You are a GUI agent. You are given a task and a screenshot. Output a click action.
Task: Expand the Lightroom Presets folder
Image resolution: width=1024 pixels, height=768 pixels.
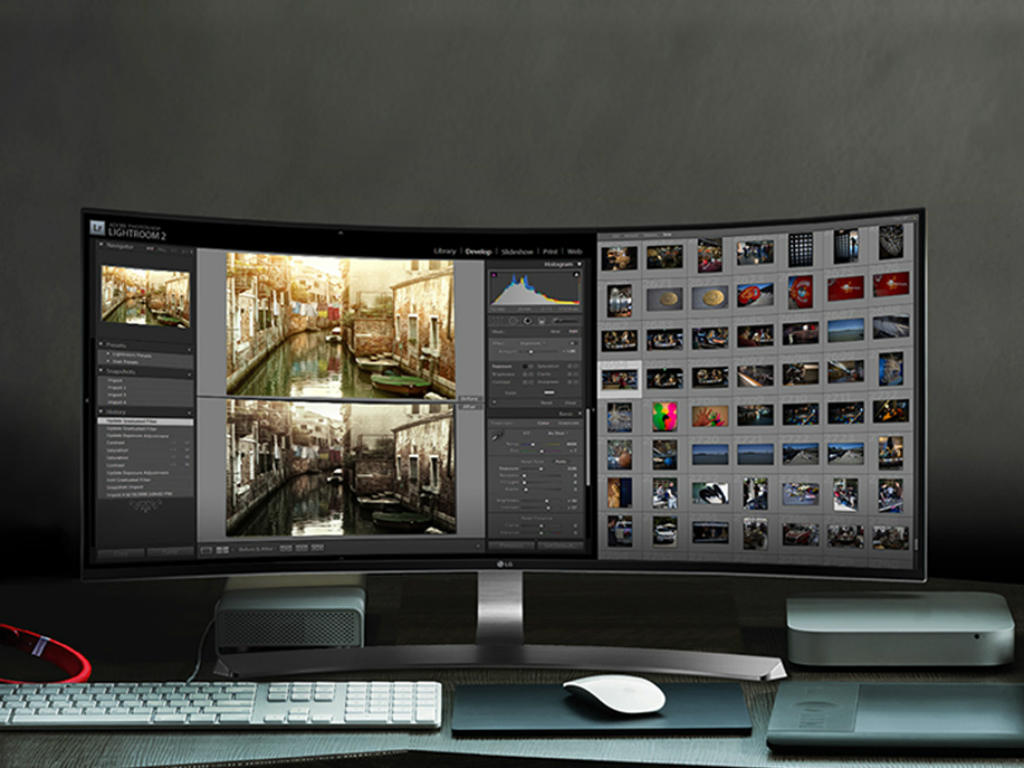pyautogui.click(x=108, y=354)
